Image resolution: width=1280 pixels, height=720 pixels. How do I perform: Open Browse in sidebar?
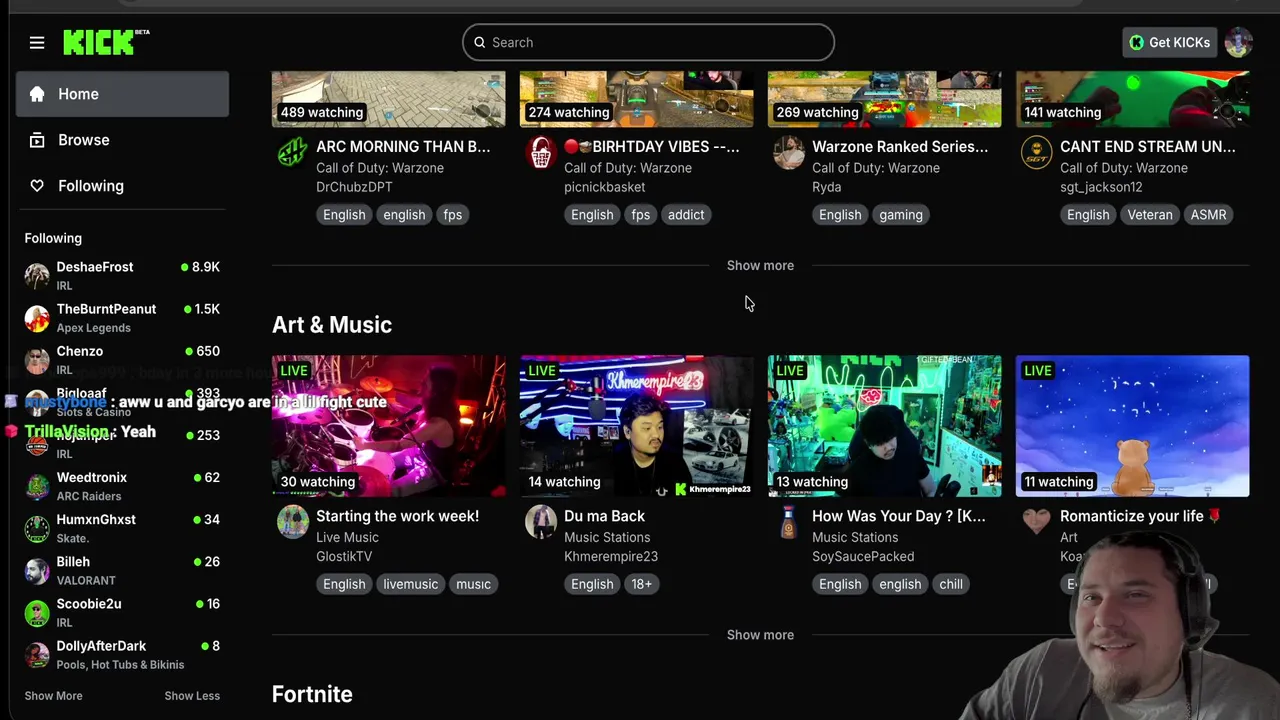click(122, 140)
